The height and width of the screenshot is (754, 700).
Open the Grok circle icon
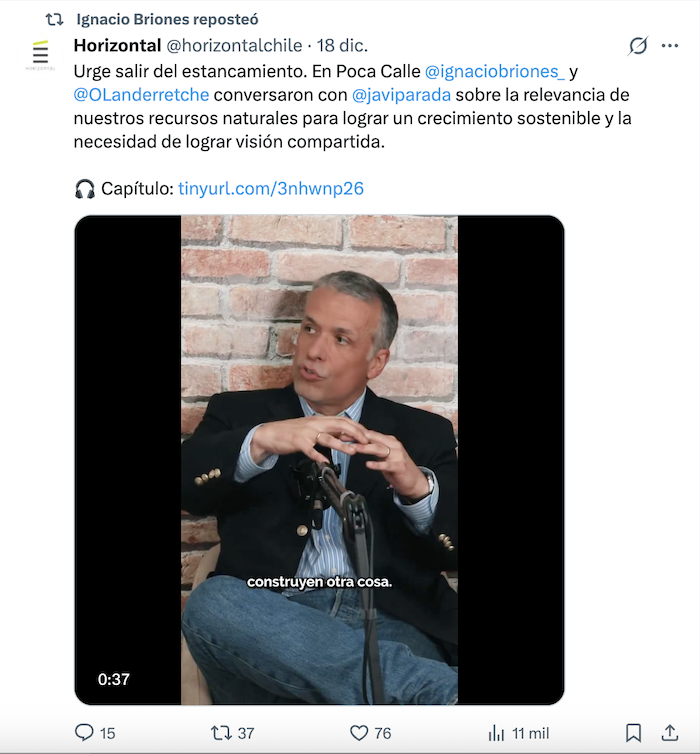(x=637, y=46)
